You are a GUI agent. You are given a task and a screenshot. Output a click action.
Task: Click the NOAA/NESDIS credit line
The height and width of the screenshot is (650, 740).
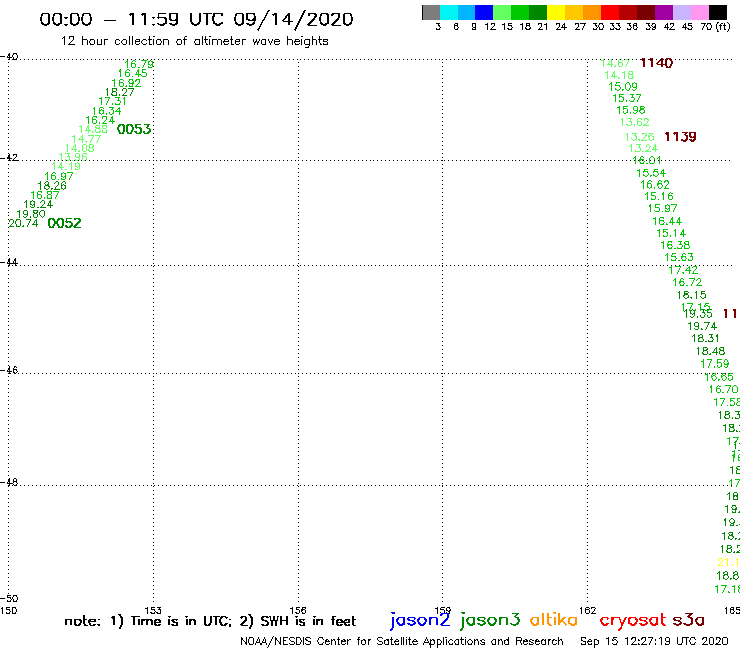(x=402, y=642)
